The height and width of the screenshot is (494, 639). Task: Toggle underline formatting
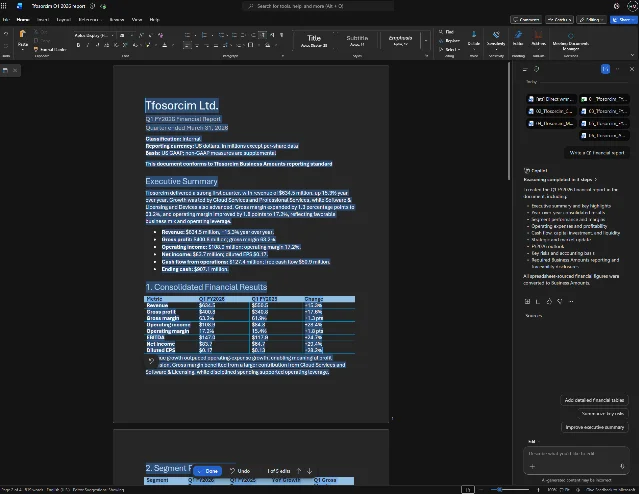97,45
